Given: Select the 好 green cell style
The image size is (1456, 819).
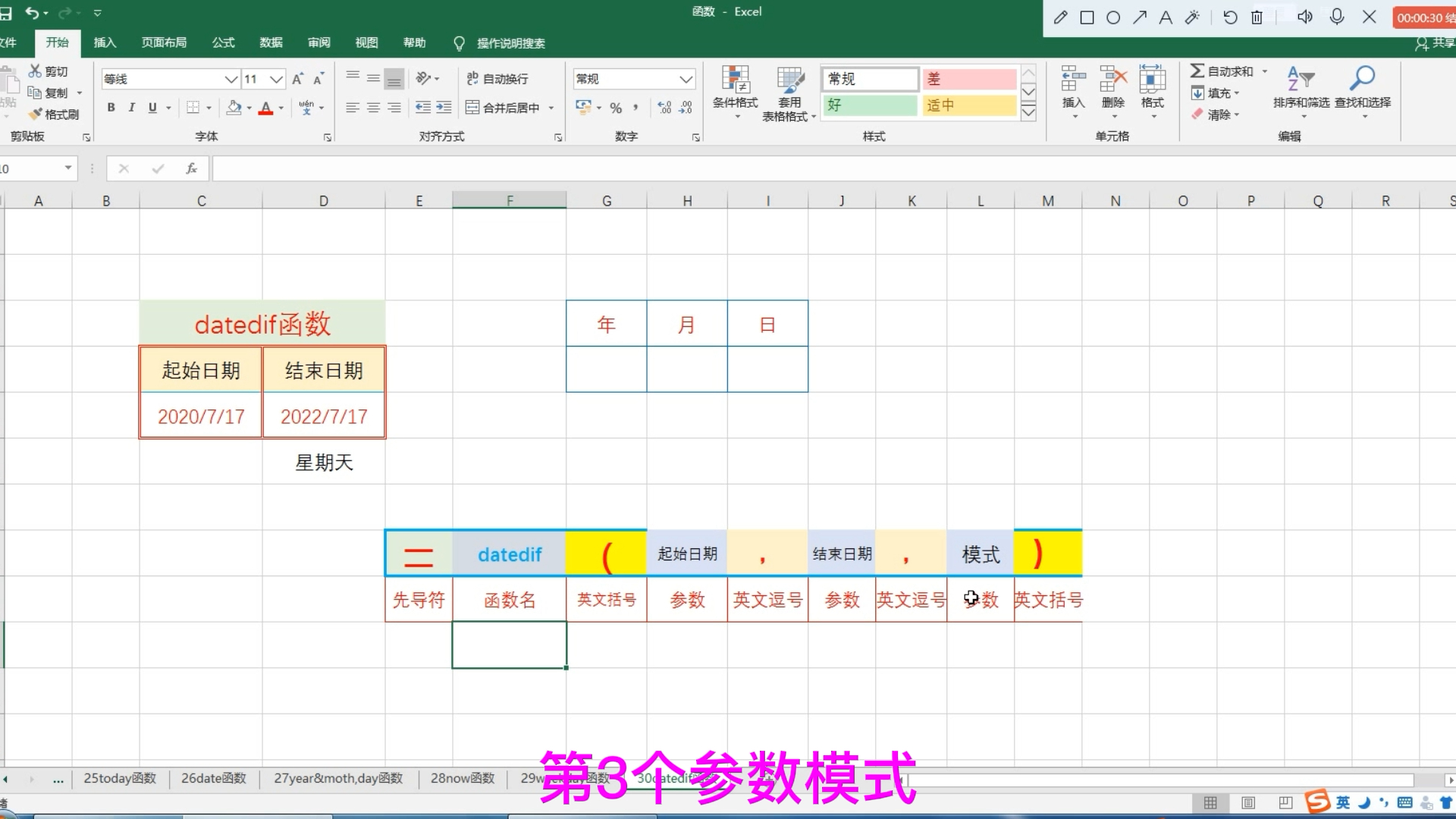Looking at the screenshot, I should (870, 105).
